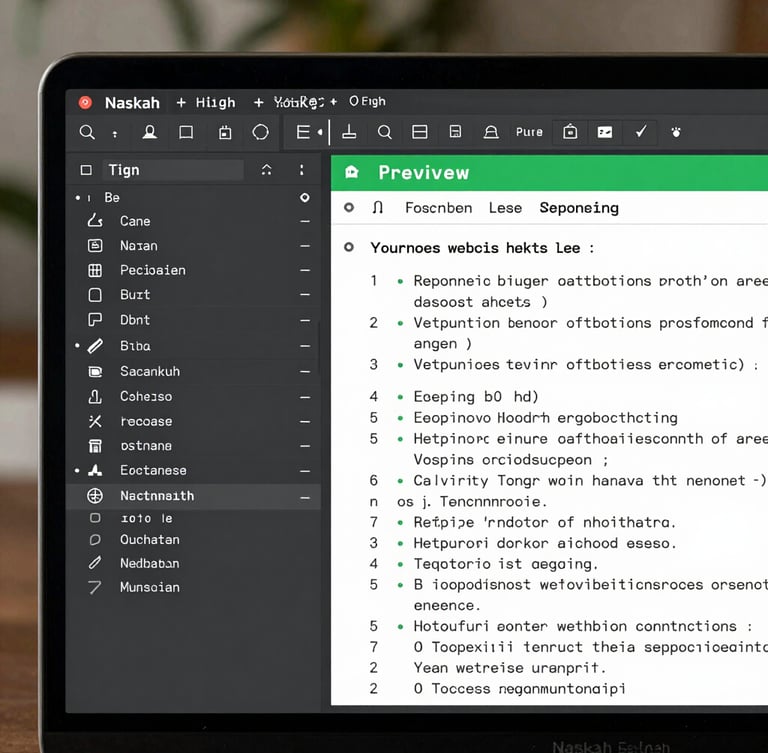Click the Pure label in the toolbar

(x=529, y=132)
